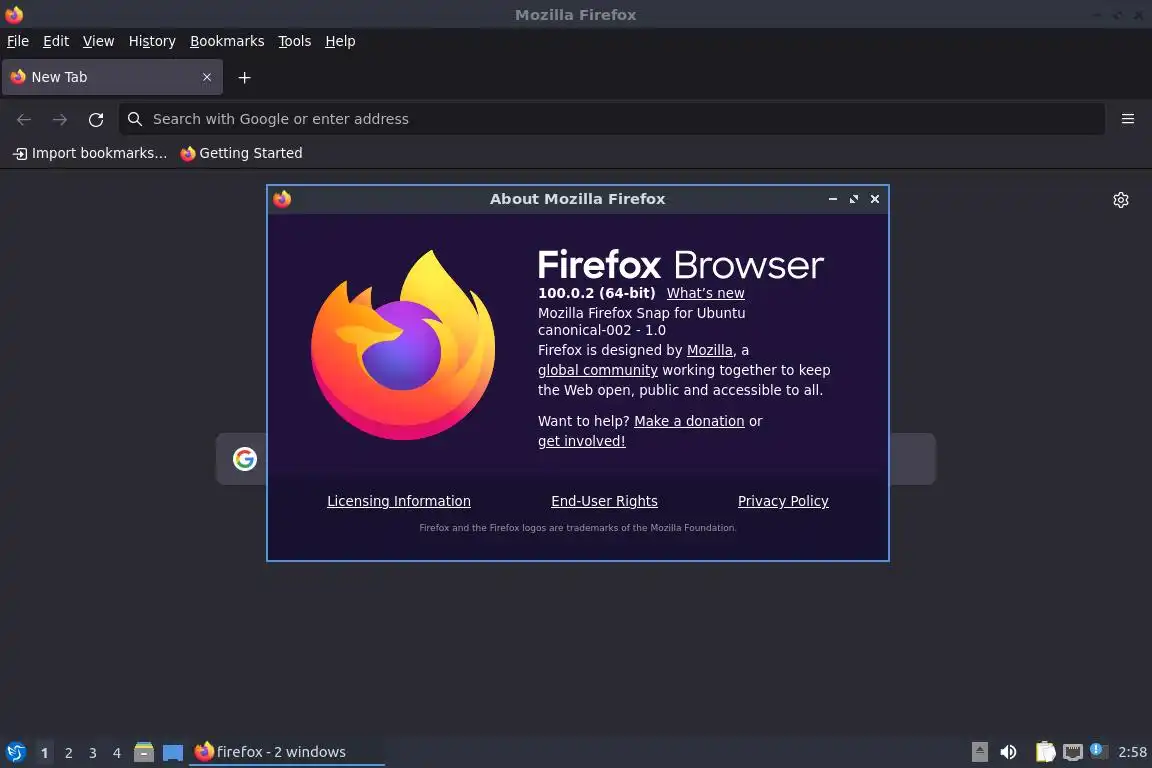Select the version text 100.0.2 (64-bit)
This screenshot has height=768, width=1152.
click(x=597, y=293)
